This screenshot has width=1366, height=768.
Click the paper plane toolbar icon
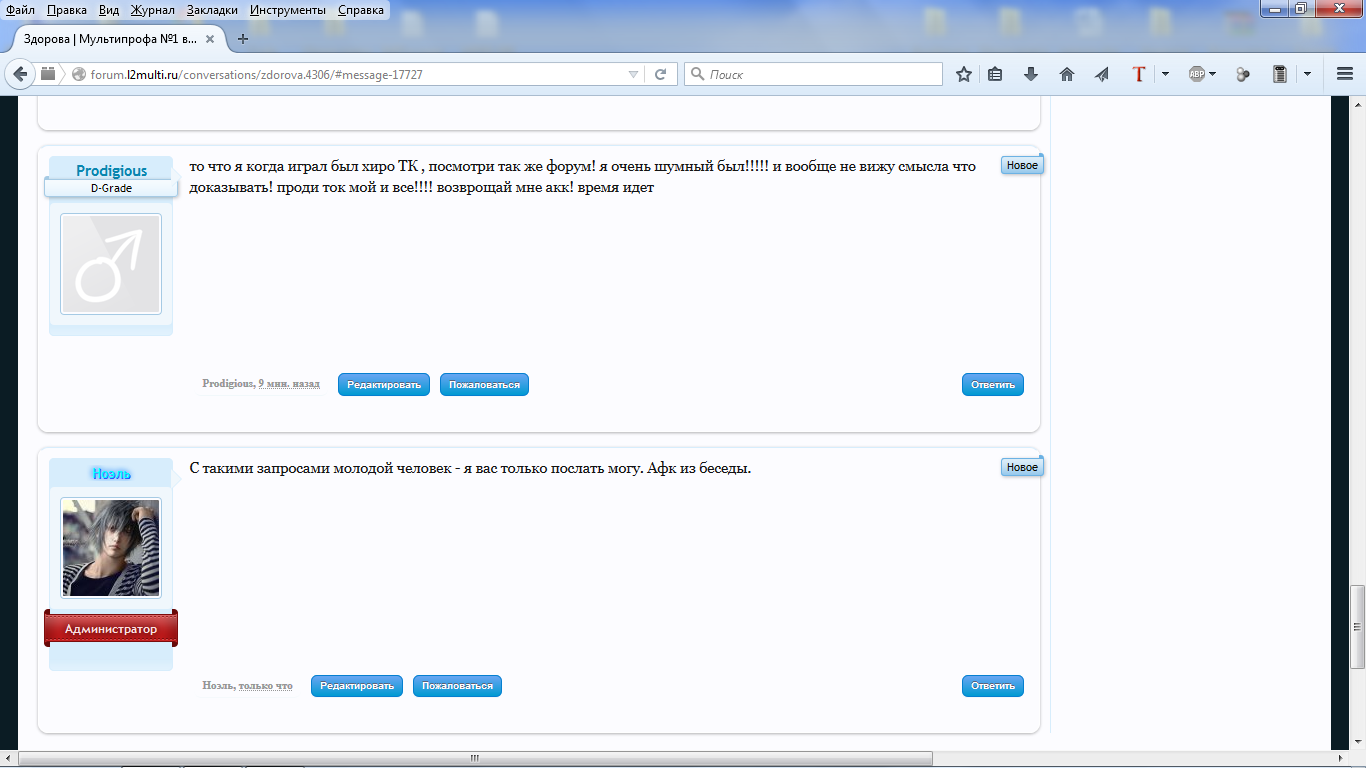click(x=1101, y=74)
